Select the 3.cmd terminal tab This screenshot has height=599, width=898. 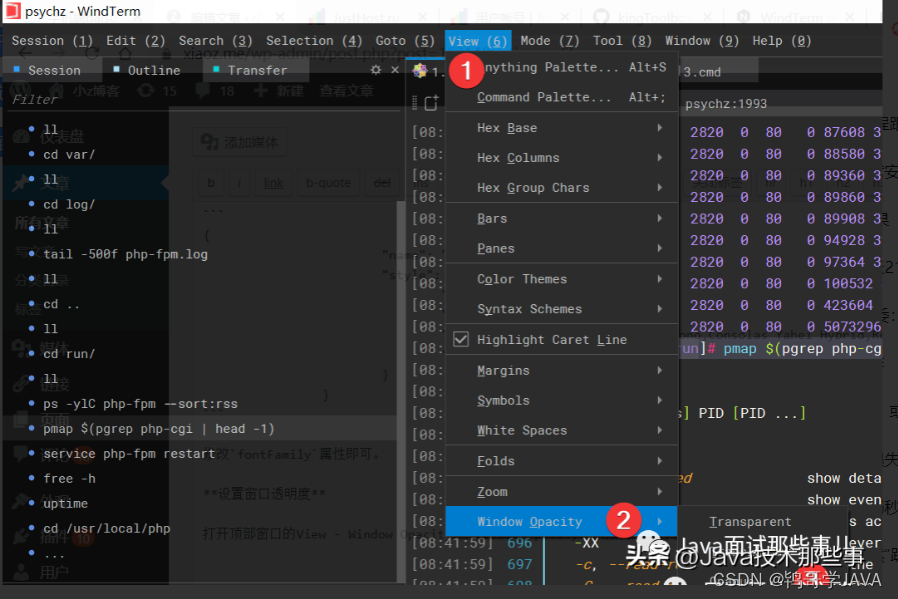pos(702,72)
